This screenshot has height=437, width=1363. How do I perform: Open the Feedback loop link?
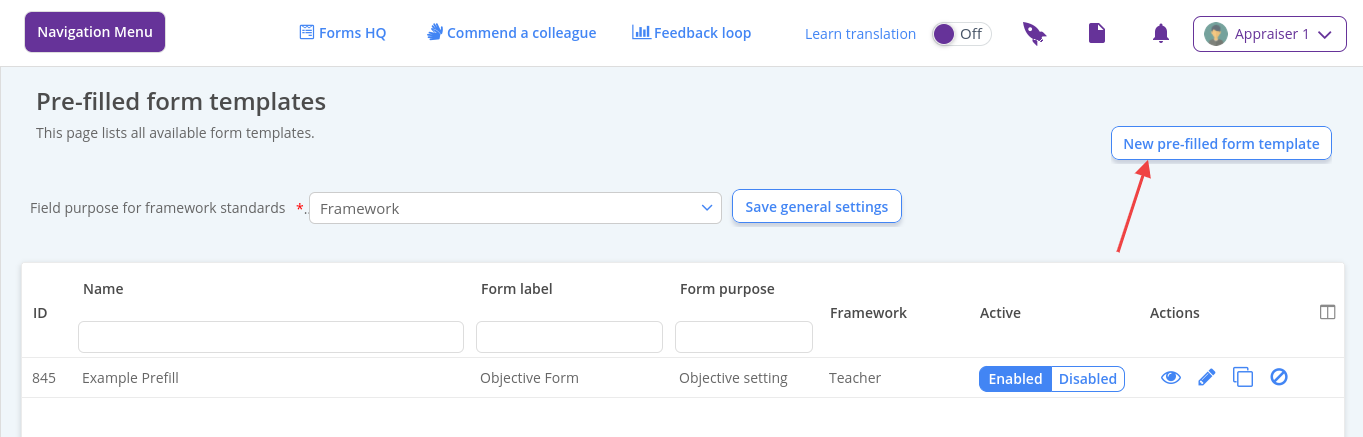coord(692,33)
